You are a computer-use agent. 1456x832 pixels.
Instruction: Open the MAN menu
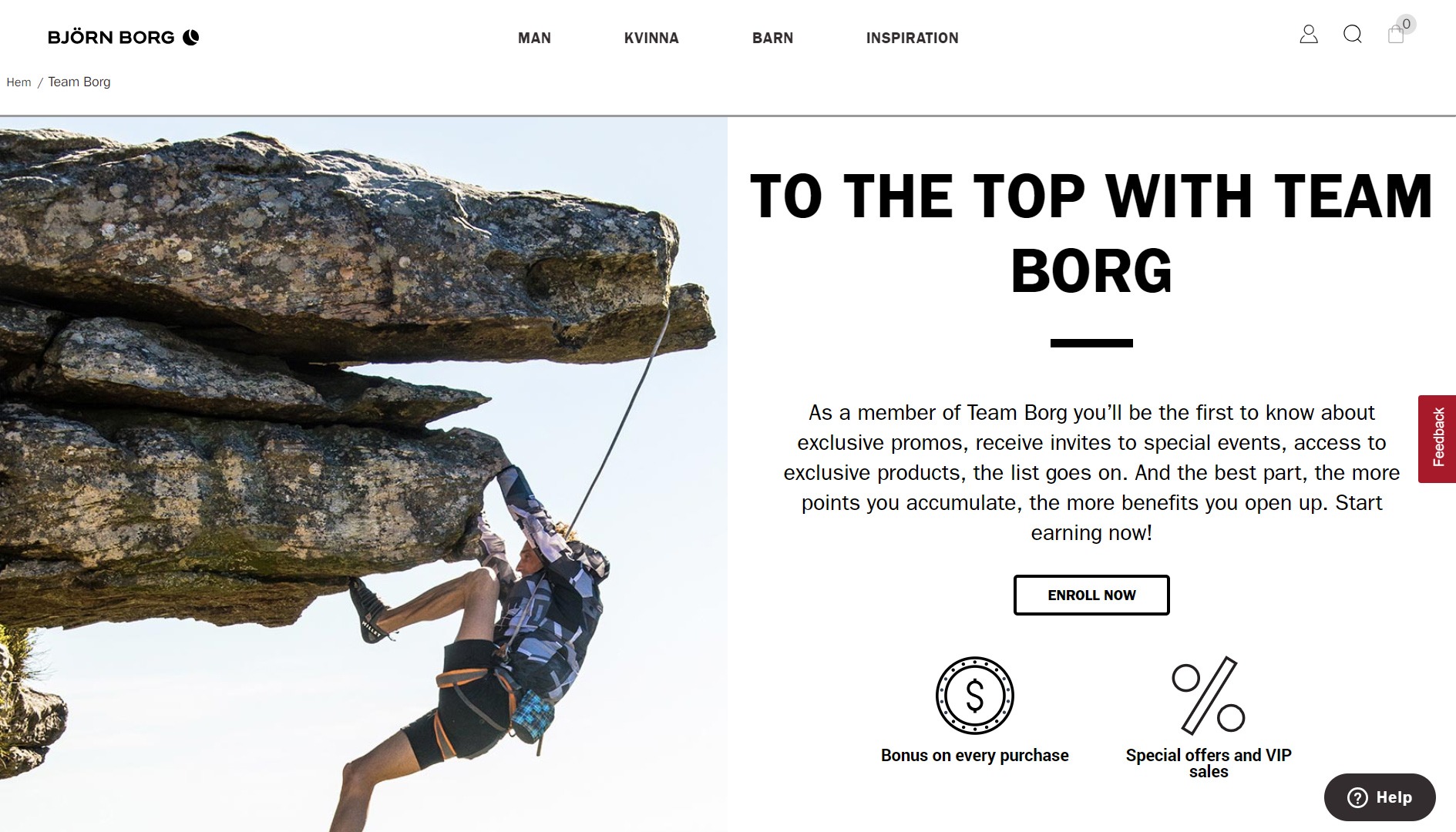pyautogui.click(x=534, y=38)
